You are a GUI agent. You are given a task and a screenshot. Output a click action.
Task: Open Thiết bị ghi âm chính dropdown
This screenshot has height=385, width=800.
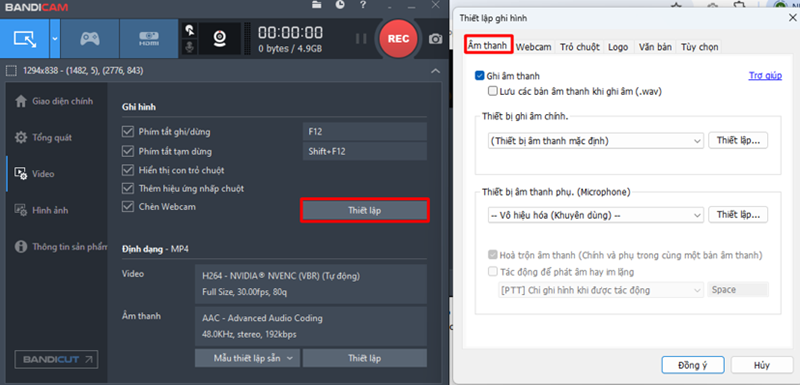596,141
